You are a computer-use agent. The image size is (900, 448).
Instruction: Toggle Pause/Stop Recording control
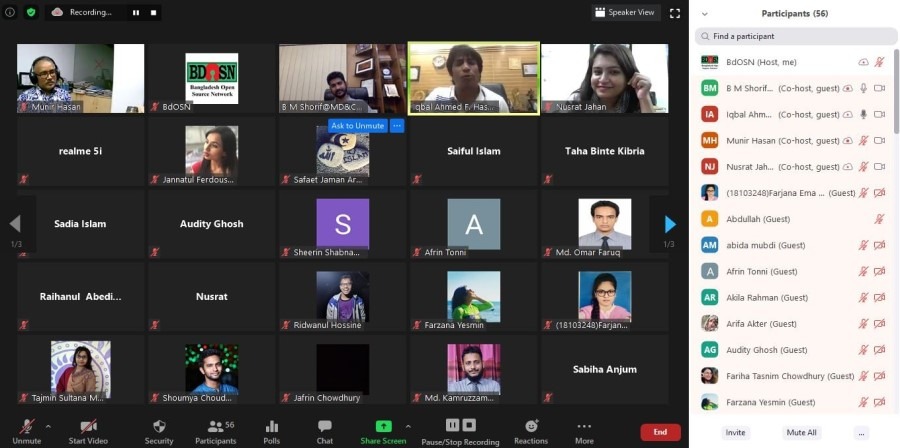click(x=460, y=430)
